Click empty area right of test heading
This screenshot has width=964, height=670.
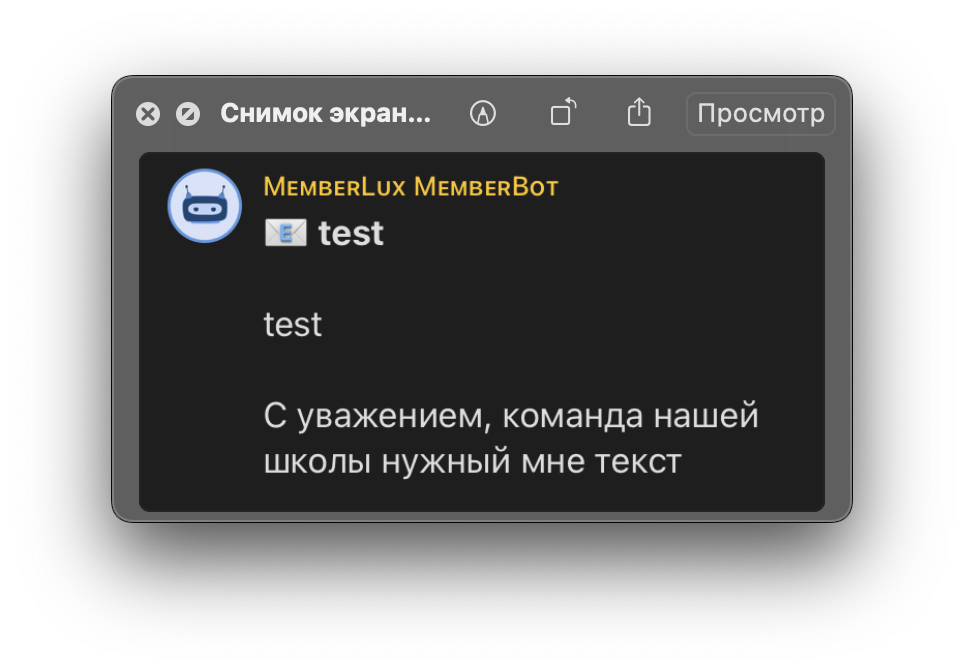(x=600, y=233)
